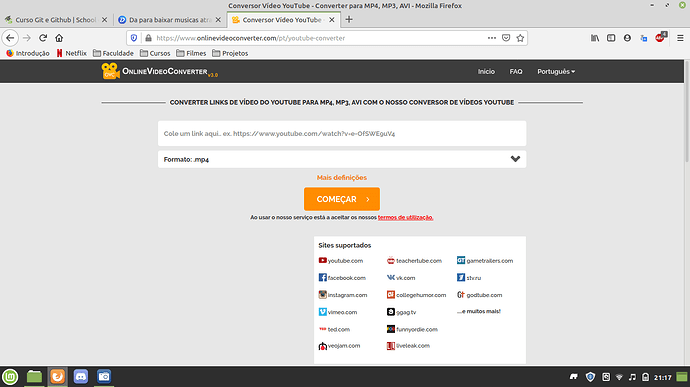Open the Netflix bookmark
Screen dimensions: 690x387
(71, 53)
